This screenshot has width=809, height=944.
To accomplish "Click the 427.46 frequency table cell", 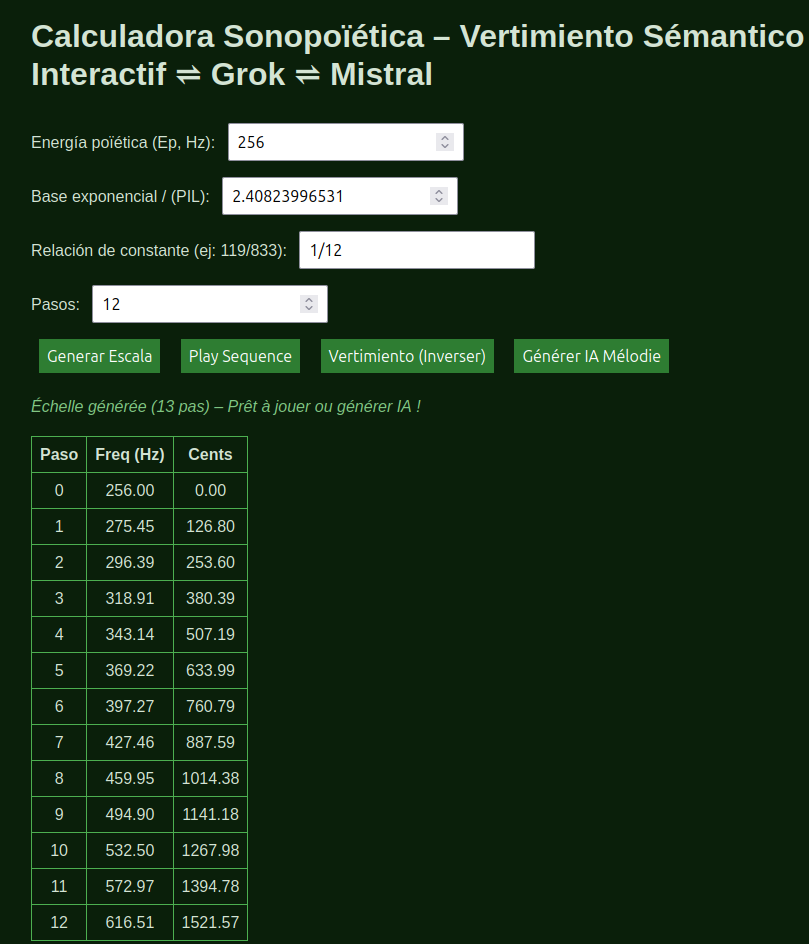I will coord(130,742).
